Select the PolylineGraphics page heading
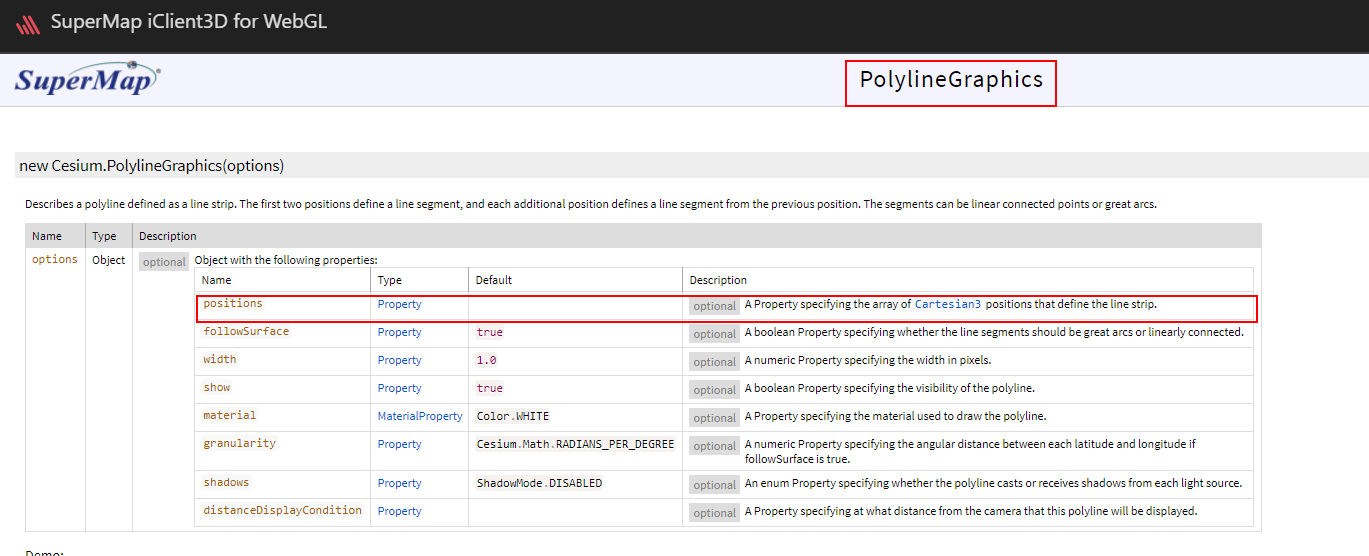This screenshot has height=556, width=1369. (951, 80)
